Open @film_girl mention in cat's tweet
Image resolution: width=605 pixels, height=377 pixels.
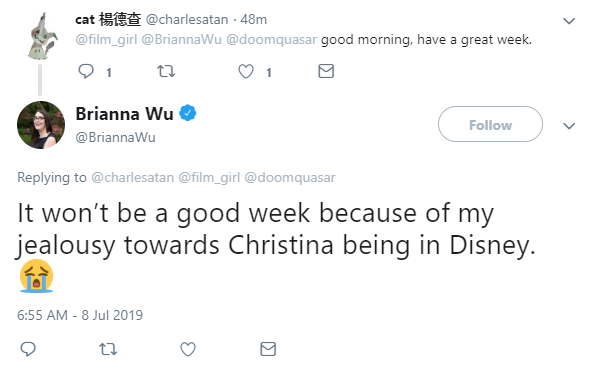click(106, 39)
